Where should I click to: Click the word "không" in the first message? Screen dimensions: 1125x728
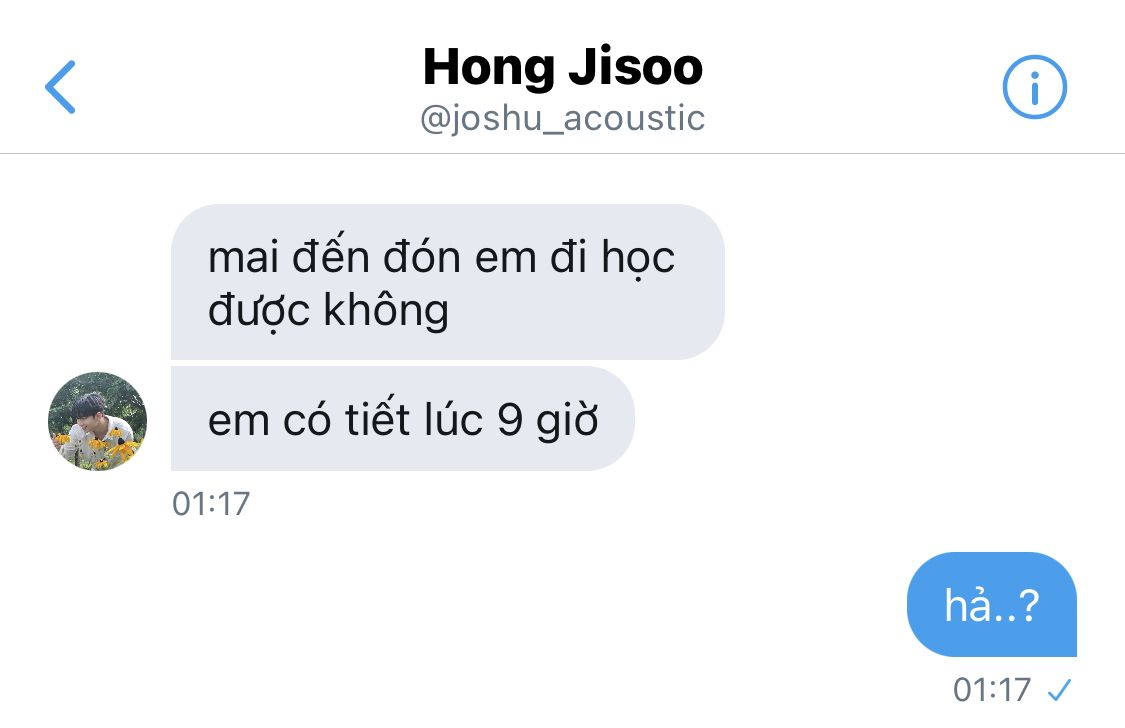(386, 311)
